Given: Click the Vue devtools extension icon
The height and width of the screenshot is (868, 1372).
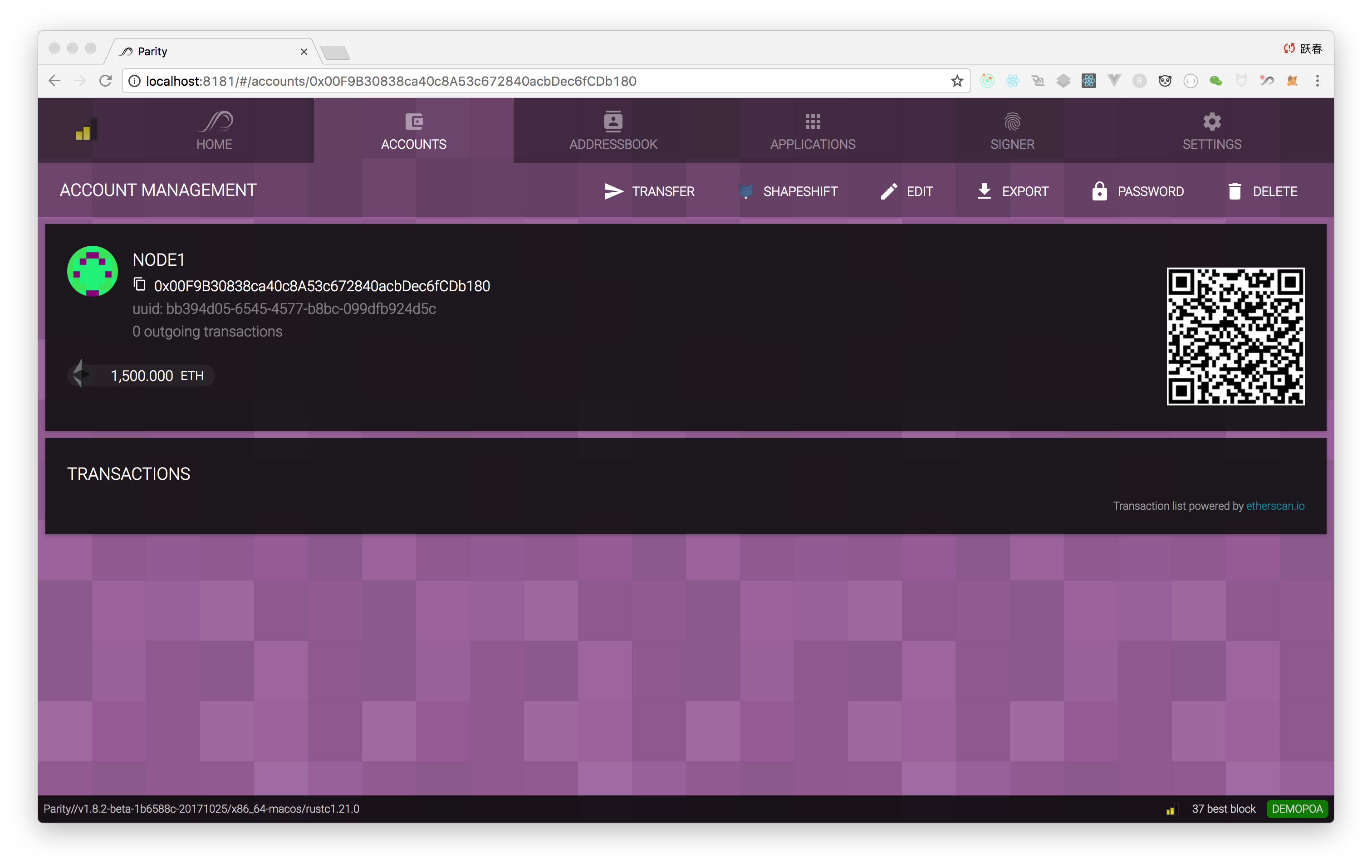Looking at the screenshot, I should click(x=1114, y=81).
